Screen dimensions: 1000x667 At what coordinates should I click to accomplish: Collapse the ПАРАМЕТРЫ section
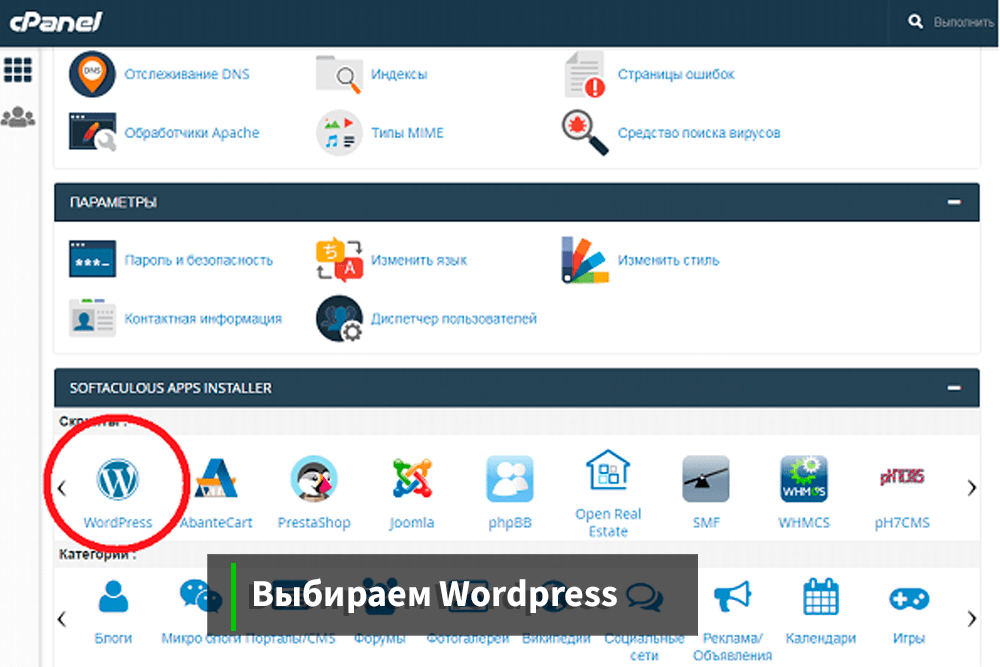click(954, 202)
